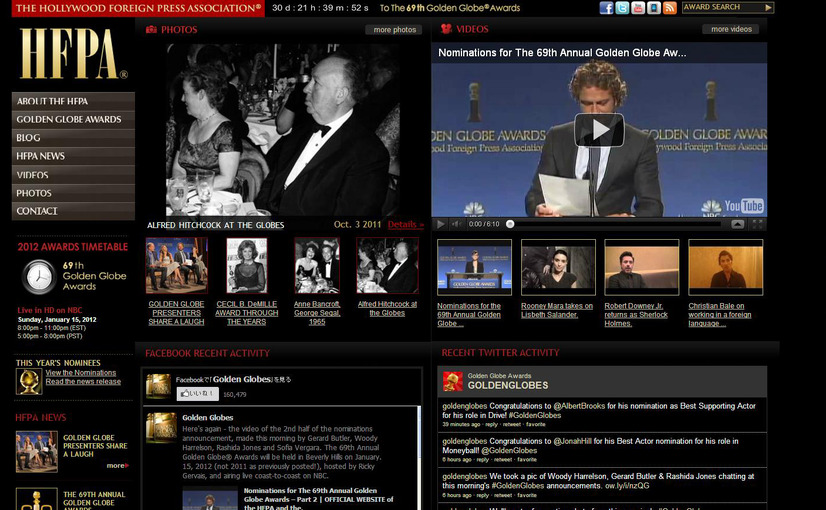Open Golden Globe Awards menu item
This screenshot has width=826, height=510.
[x=73, y=120]
